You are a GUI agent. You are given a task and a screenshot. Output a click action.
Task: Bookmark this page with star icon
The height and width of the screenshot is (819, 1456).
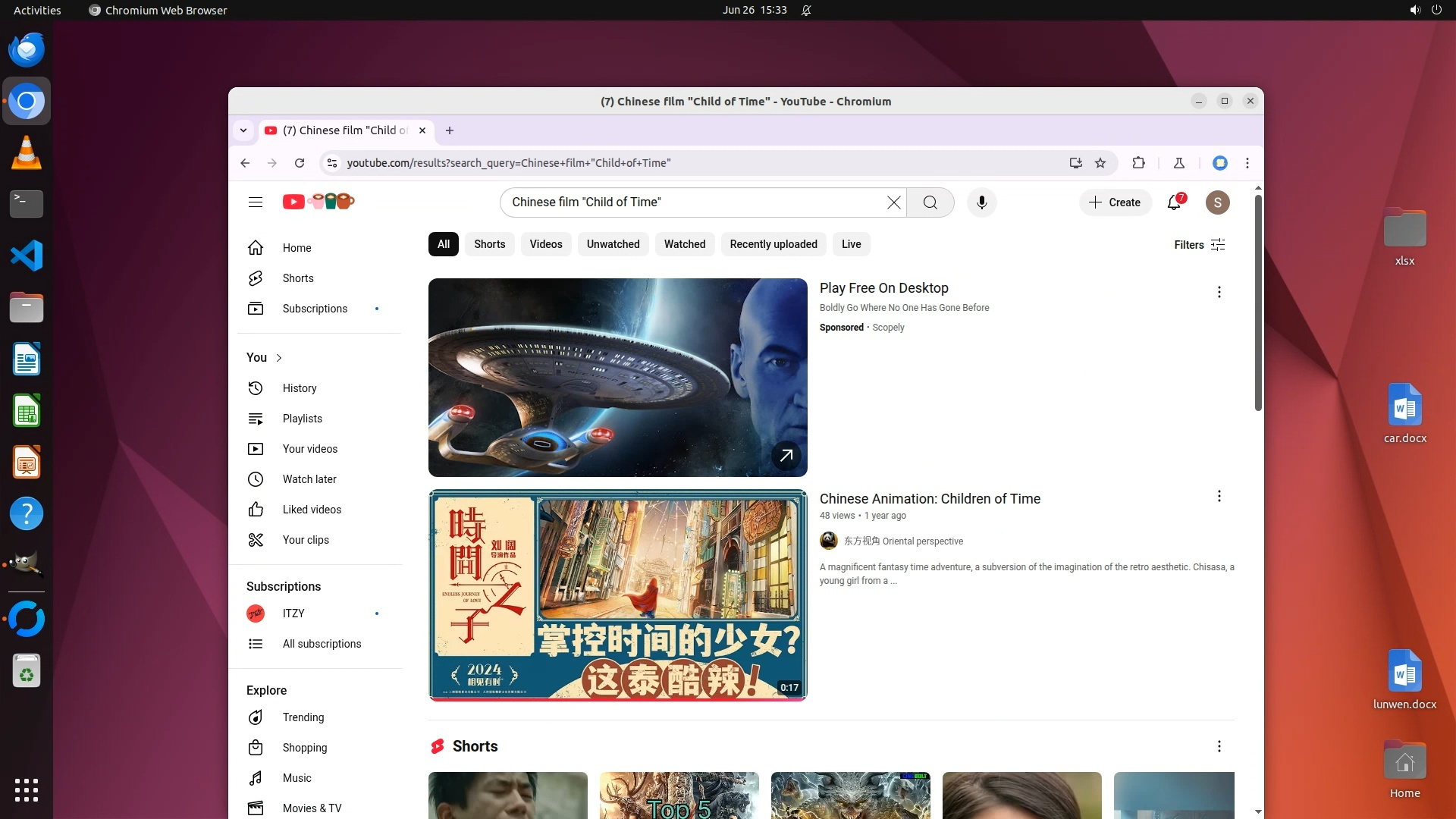click(1100, 163)
